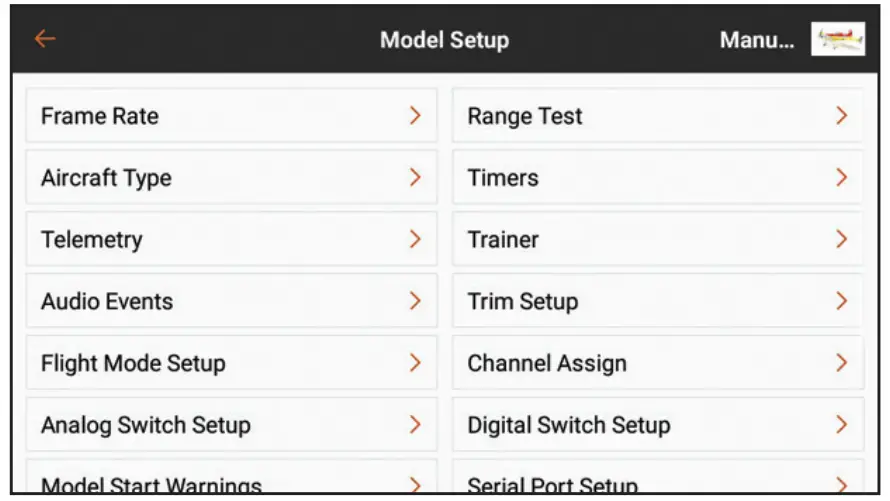Click the Frame Rate row chevron icon

tap(415, 116)
